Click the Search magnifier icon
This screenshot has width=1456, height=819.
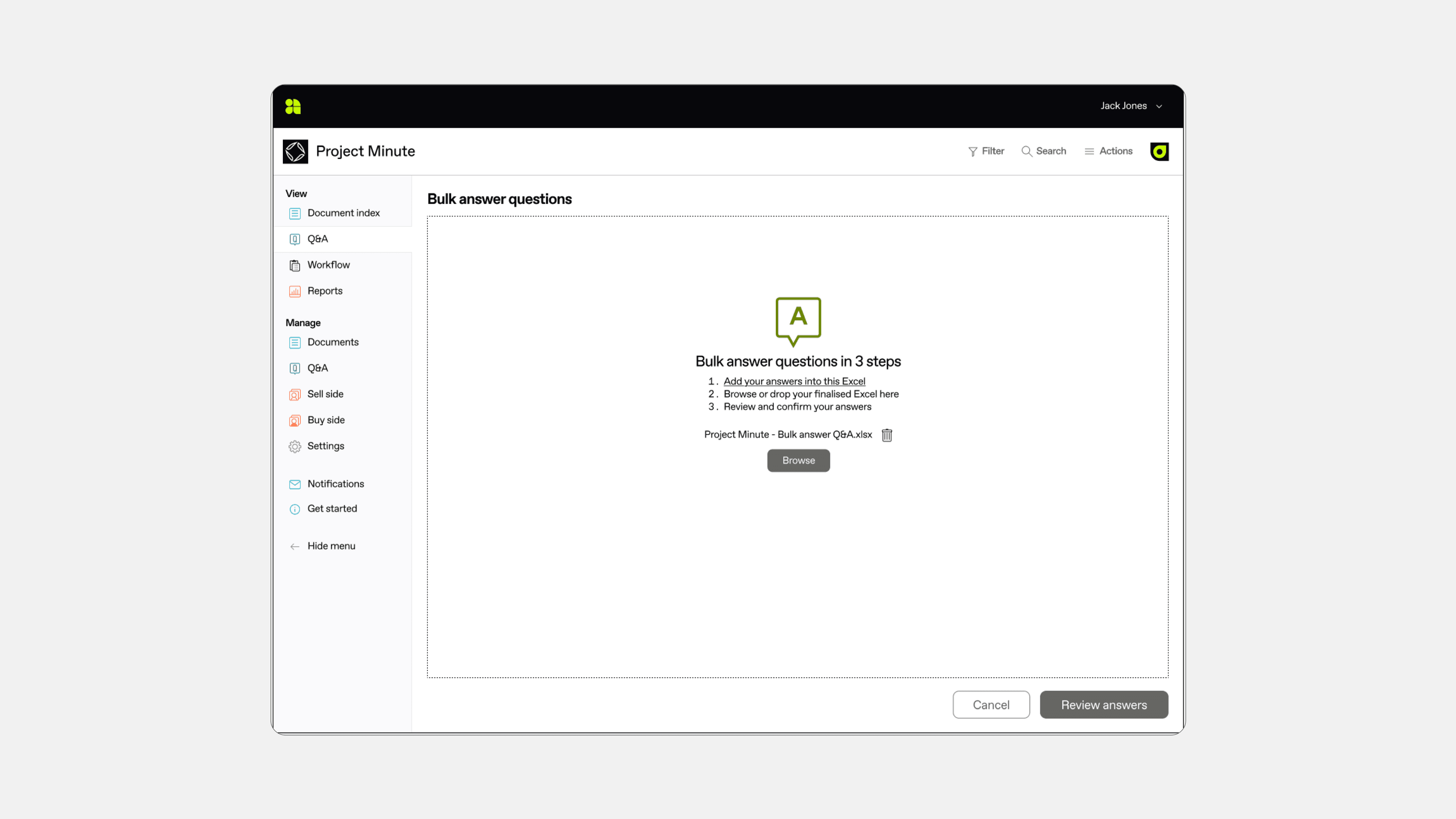pyautogui.click(x=1026, y=152)
